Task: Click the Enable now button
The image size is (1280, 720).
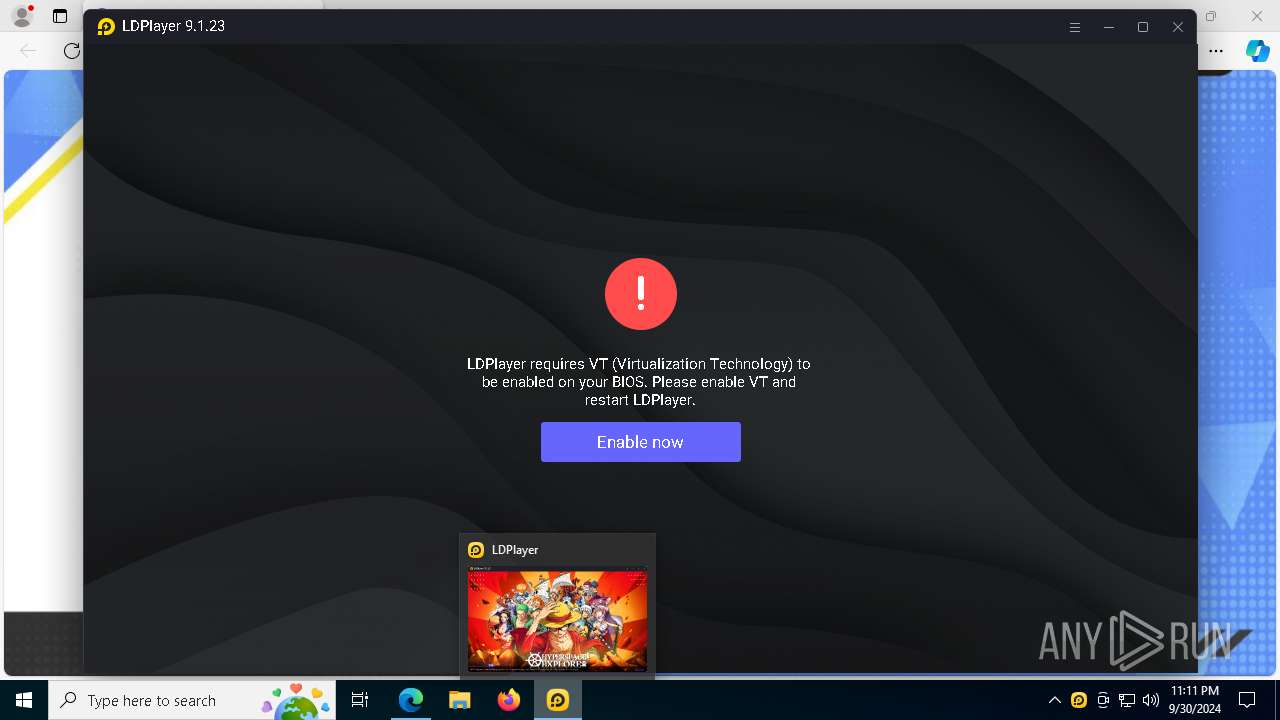Action: pos(640,442)
